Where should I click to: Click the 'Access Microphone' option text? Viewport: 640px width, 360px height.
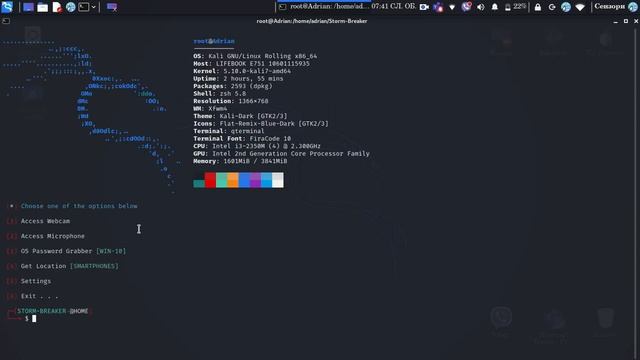pyautogui.click(x=53, y=236)
